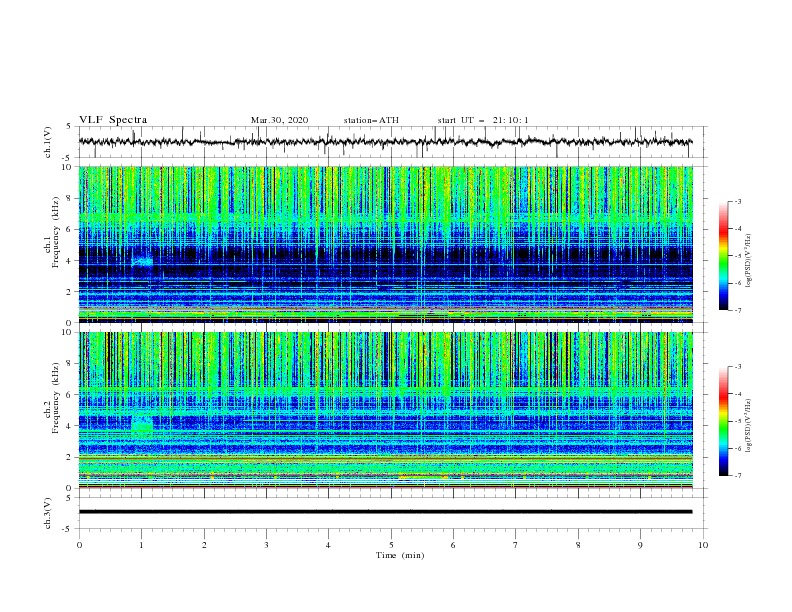Viewport: 792px width, 612px height.
Task: Click the ch.1 "Frequency (kHz)" axis label
Action: click(55, 232)
